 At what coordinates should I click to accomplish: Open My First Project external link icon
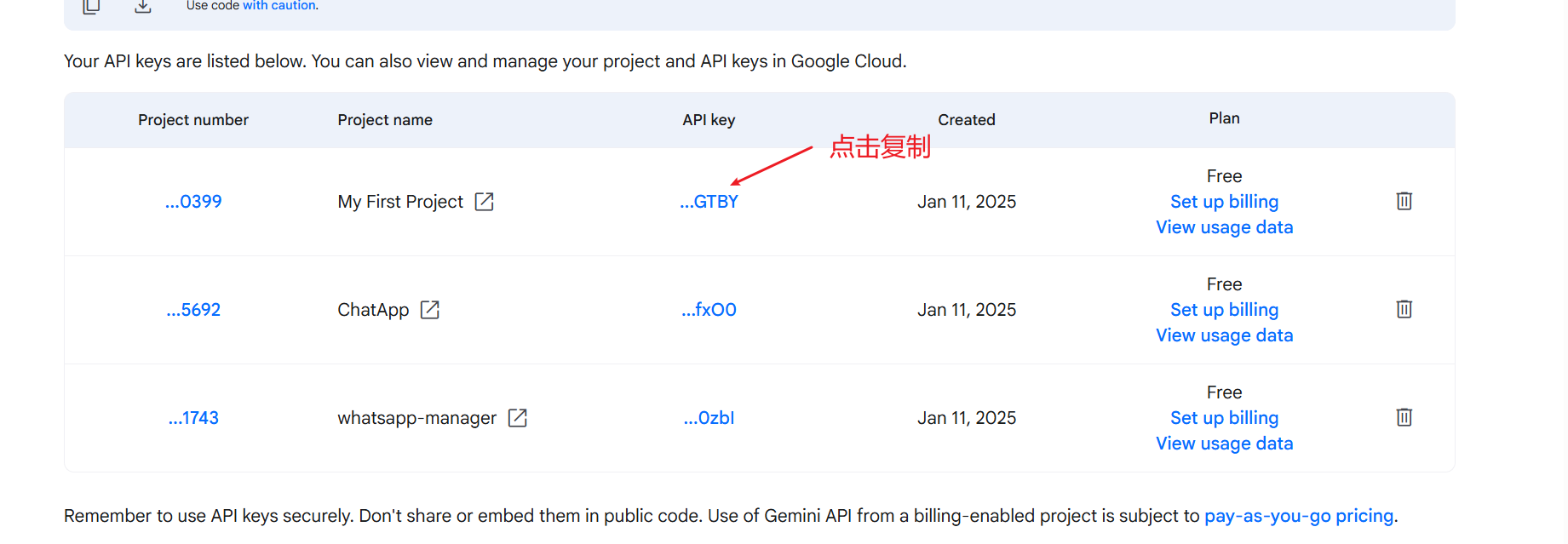click(484, 202)
